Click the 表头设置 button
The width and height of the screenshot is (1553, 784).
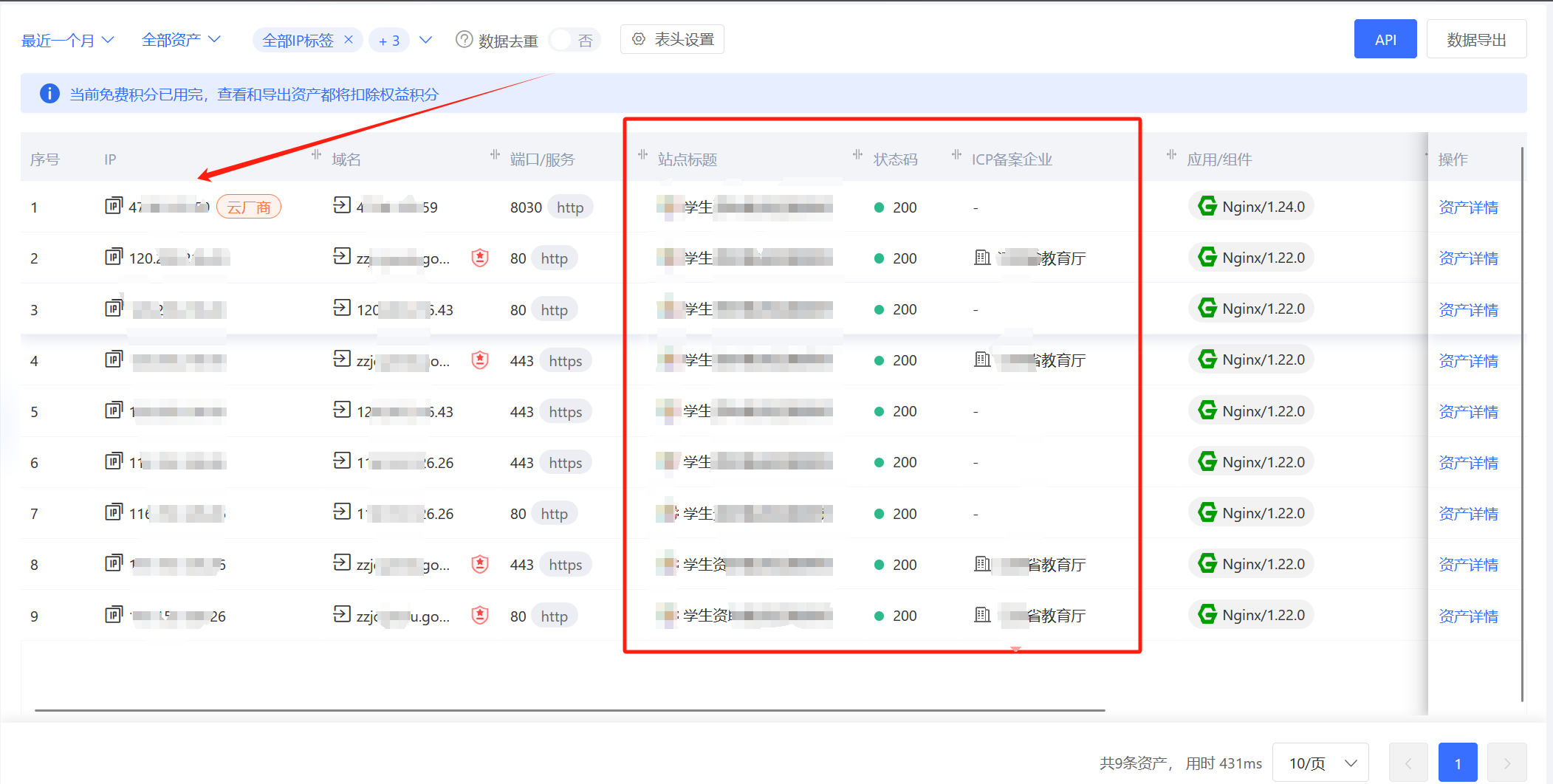(x=672, y=39)
